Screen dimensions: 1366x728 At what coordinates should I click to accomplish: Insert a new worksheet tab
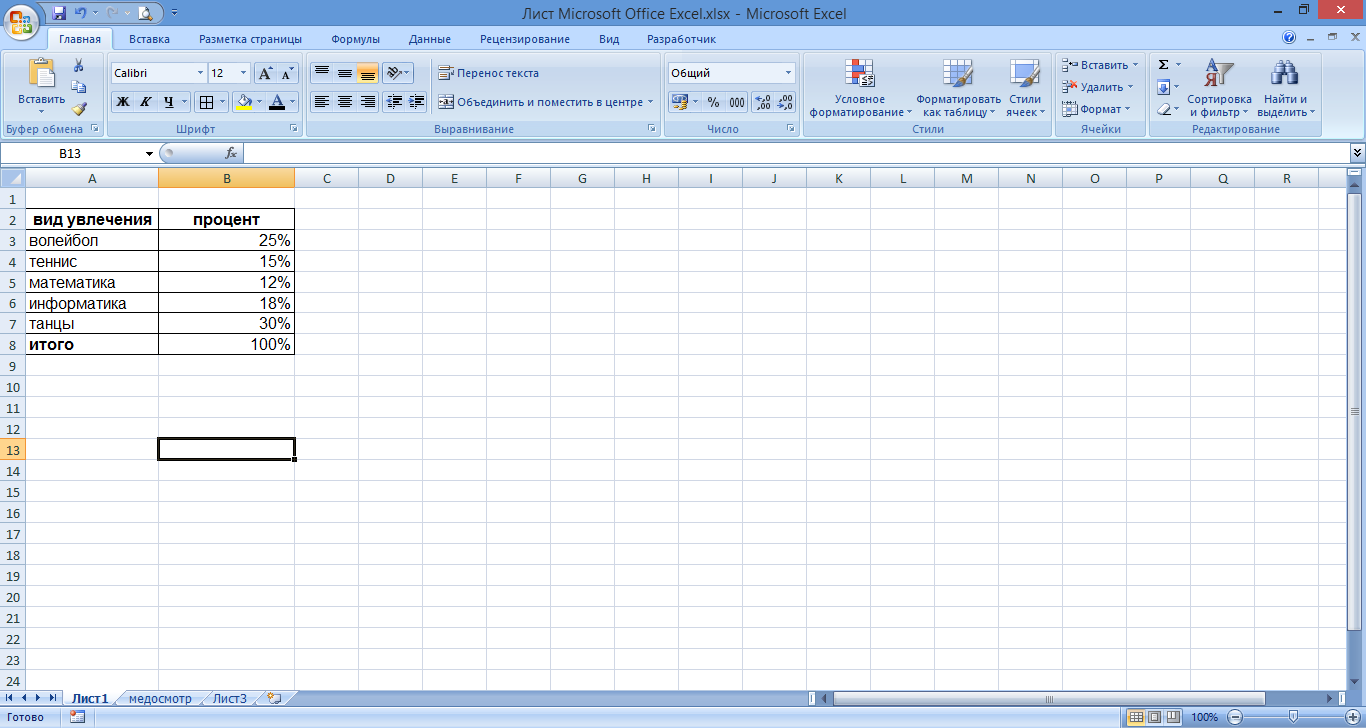click(x=274, y=698)
